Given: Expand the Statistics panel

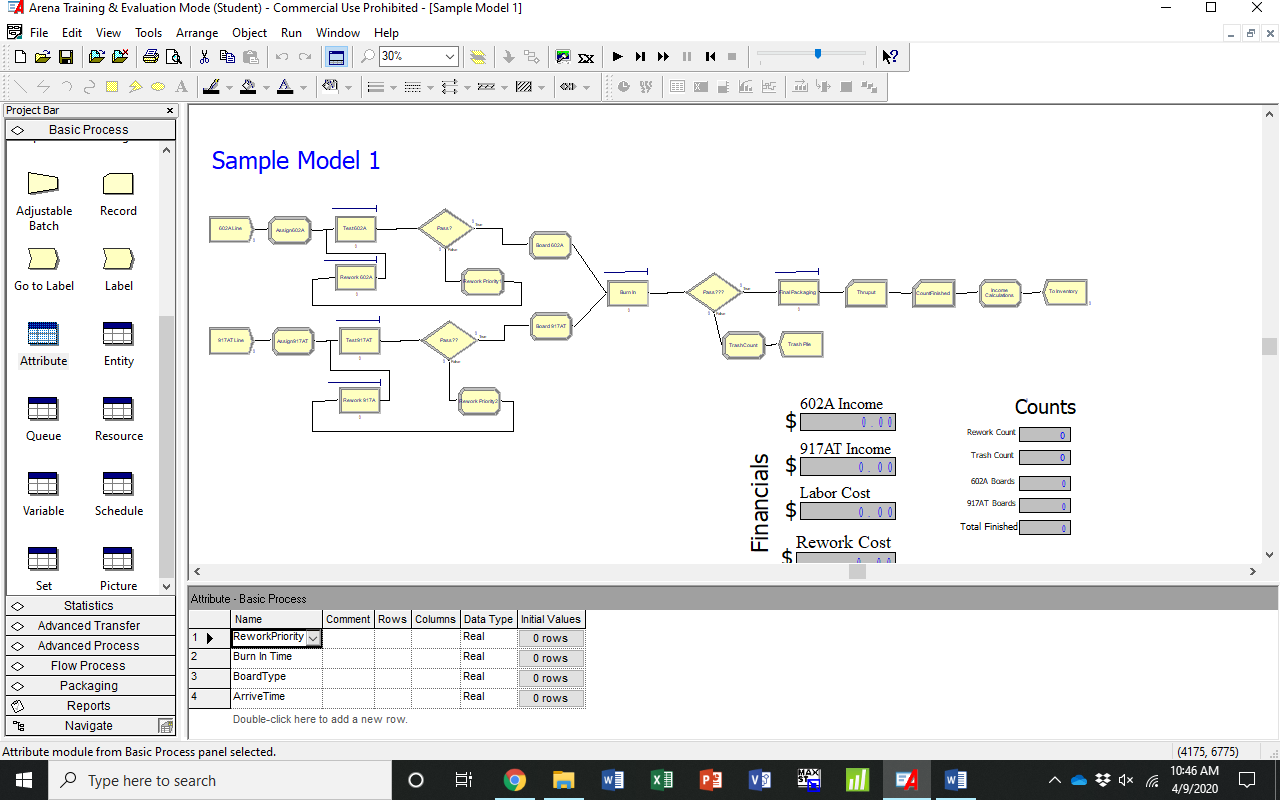Looking at the screenshot, I should [90, 606].
